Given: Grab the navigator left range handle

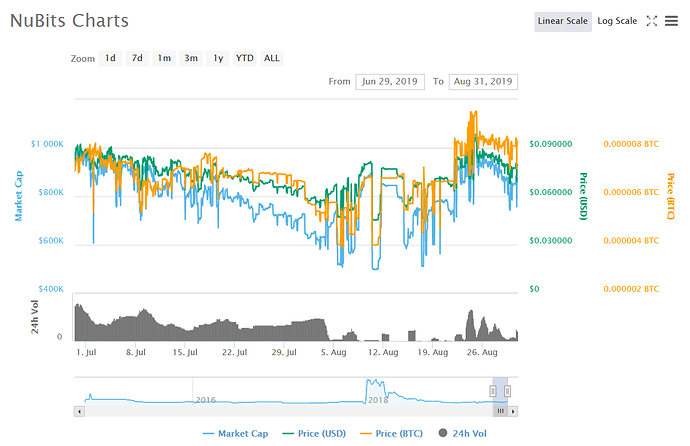Looking at the screenshot, I should 493,391.
